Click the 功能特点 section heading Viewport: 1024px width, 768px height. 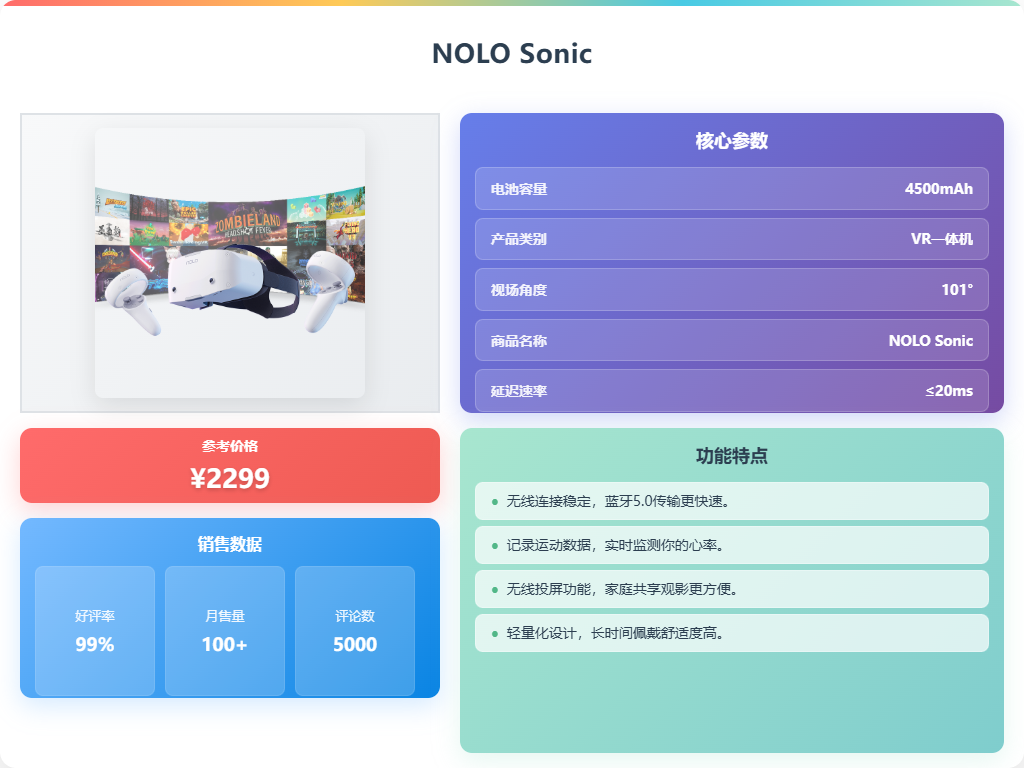click(x=731, y=456)
